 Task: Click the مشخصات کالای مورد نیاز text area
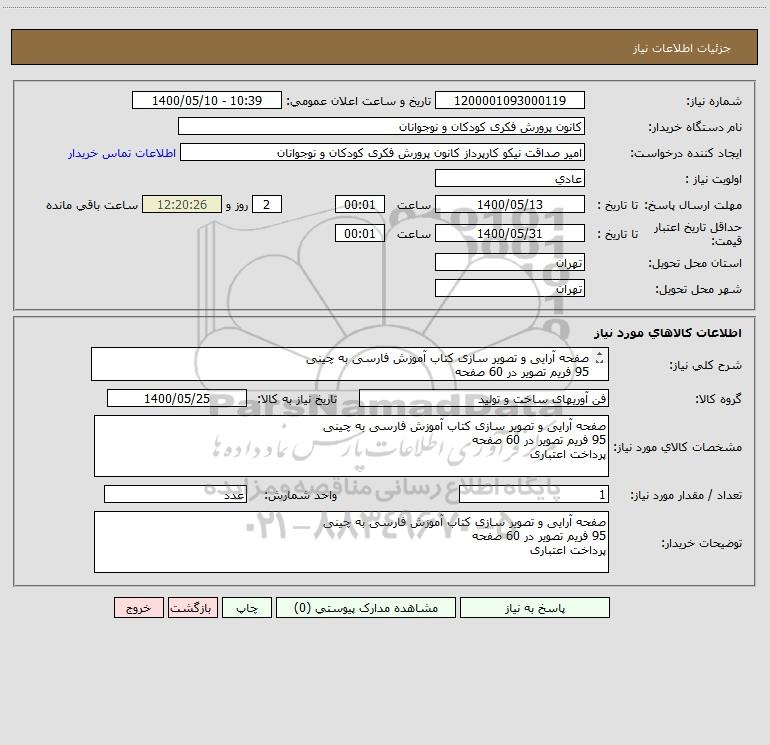click(x=351, y=446)
